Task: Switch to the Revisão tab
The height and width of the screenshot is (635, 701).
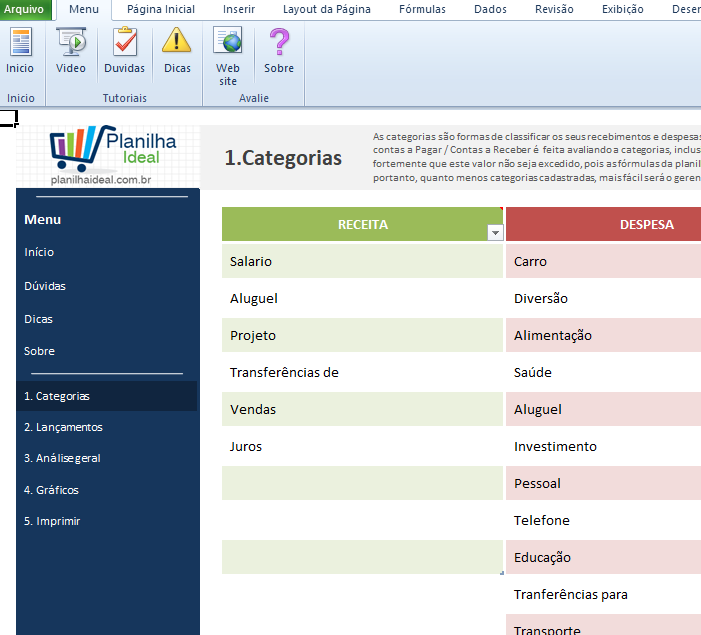Action: tap(554, 9)
